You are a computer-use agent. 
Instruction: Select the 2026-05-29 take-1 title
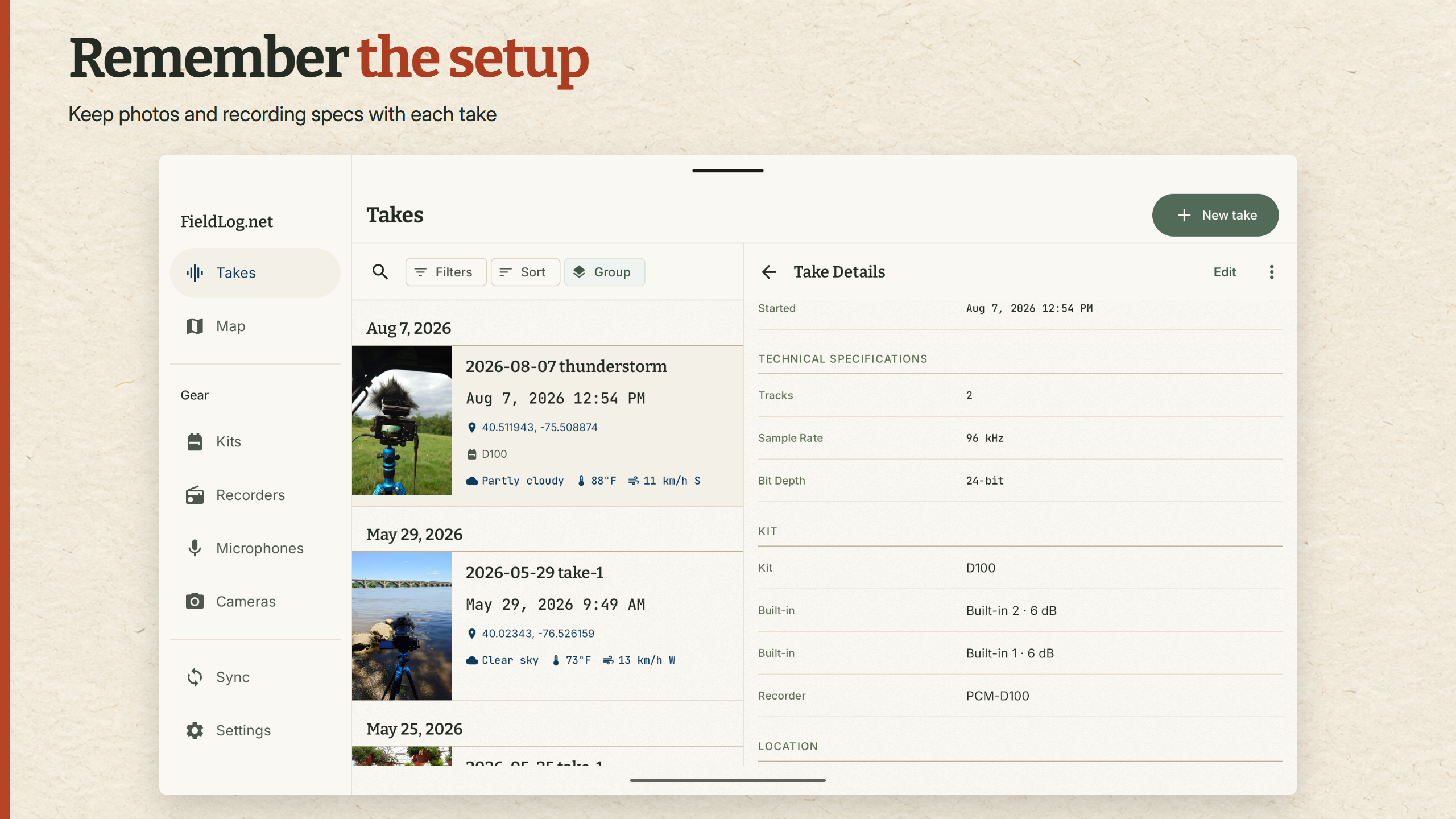pos(534,573)
